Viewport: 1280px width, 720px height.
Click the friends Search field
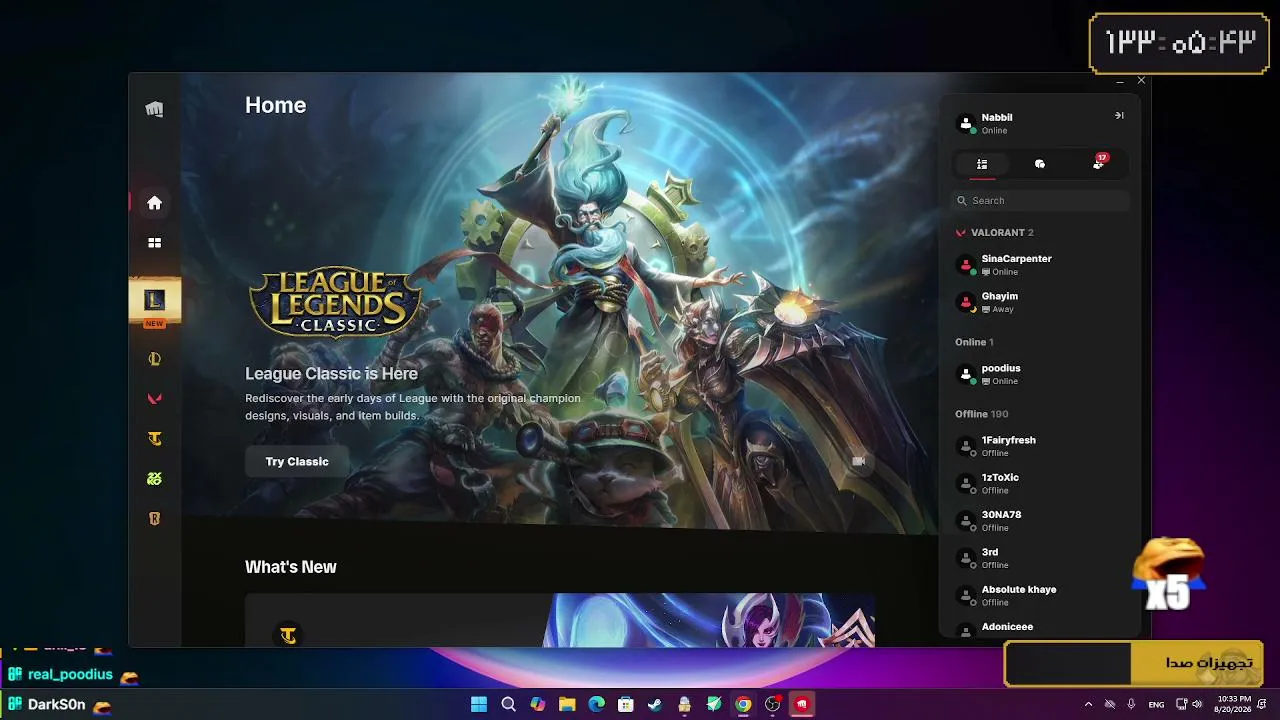1040,201
